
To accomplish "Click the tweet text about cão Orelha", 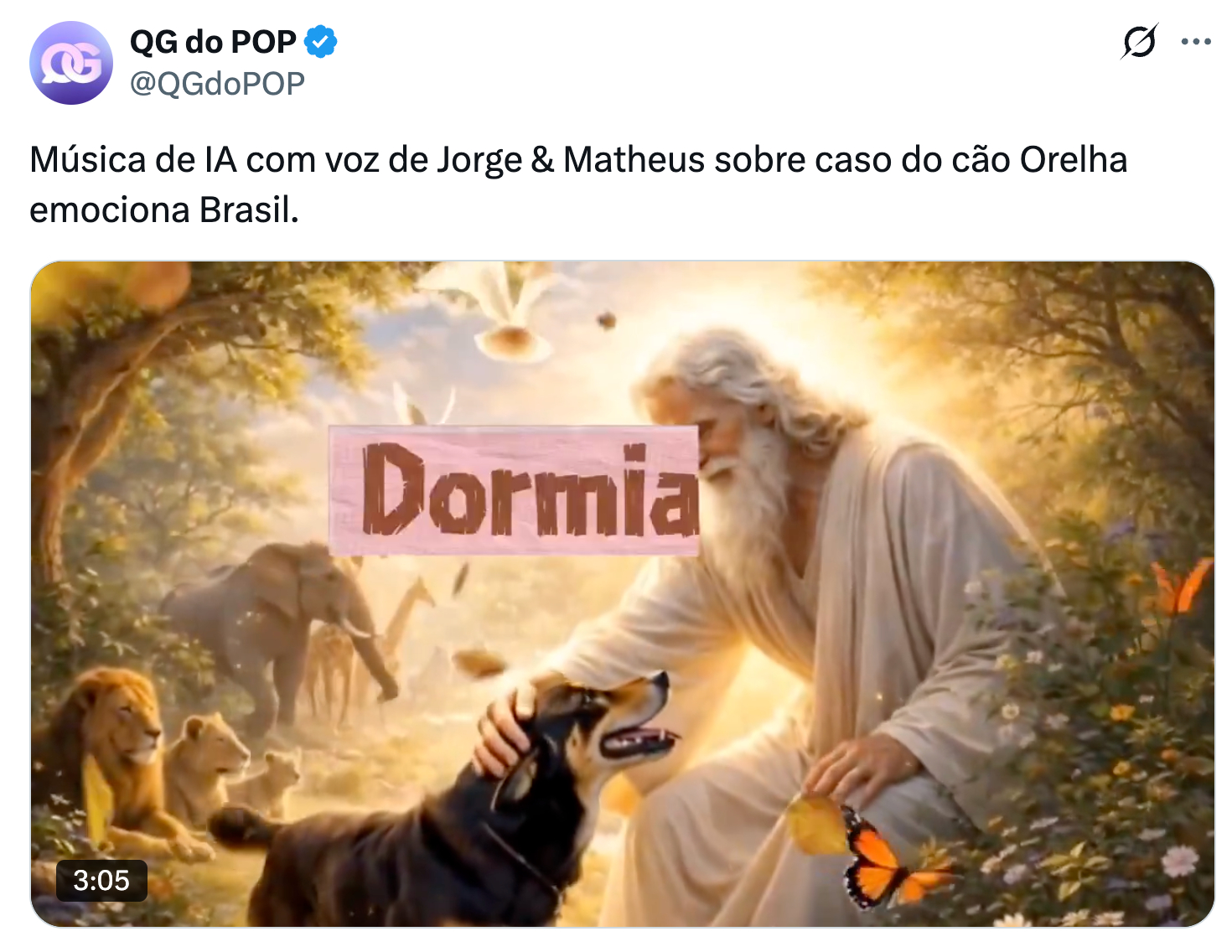I will (x=578, y=184).
